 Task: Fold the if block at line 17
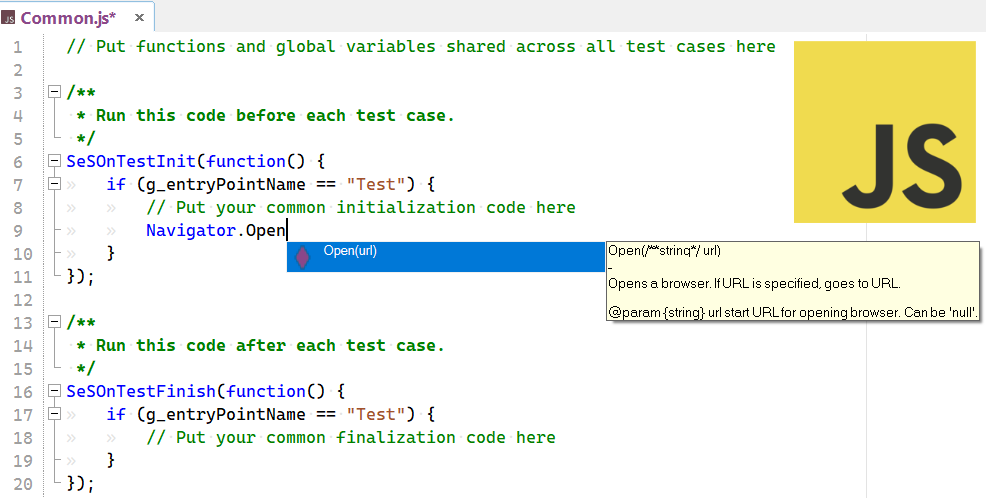[54, 414]
